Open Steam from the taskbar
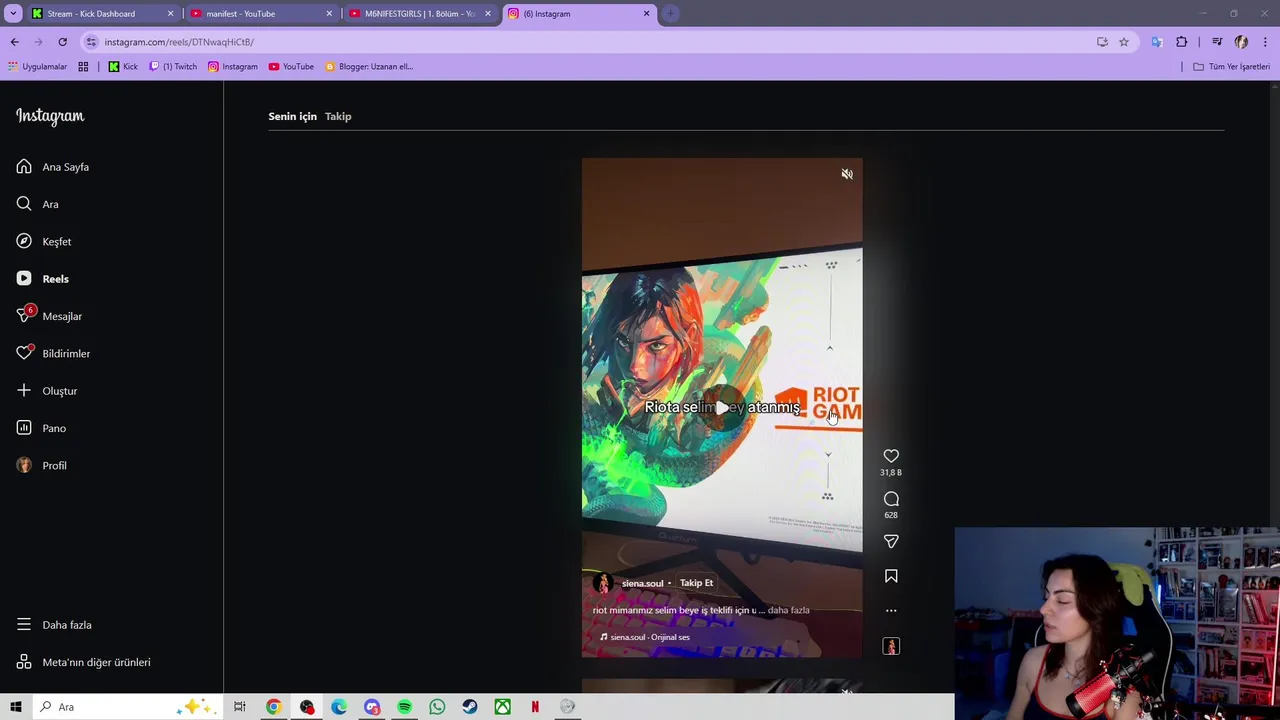The height and width of the screenshot is (720, 1280). 470,707
